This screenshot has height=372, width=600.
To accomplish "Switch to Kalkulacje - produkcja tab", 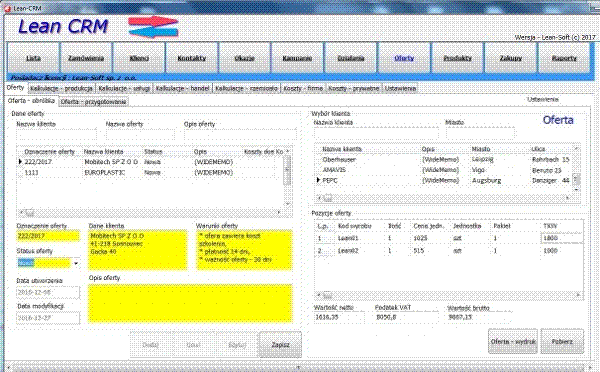I will tap(61, 88).
